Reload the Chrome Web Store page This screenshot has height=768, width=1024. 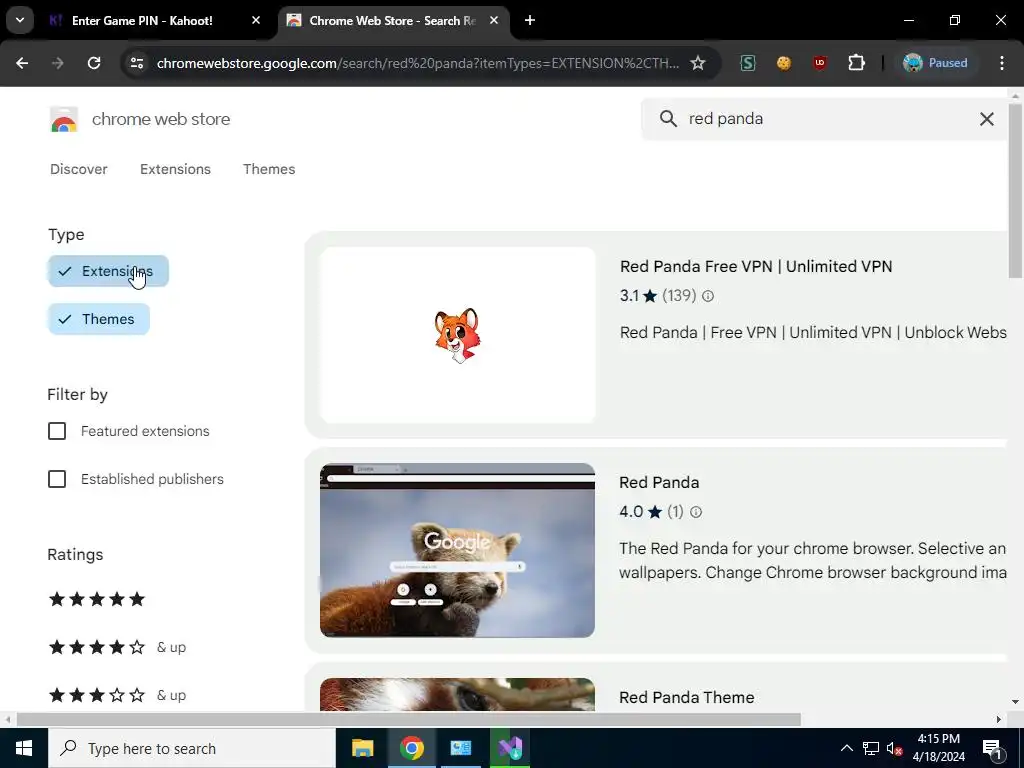point(94,63)
